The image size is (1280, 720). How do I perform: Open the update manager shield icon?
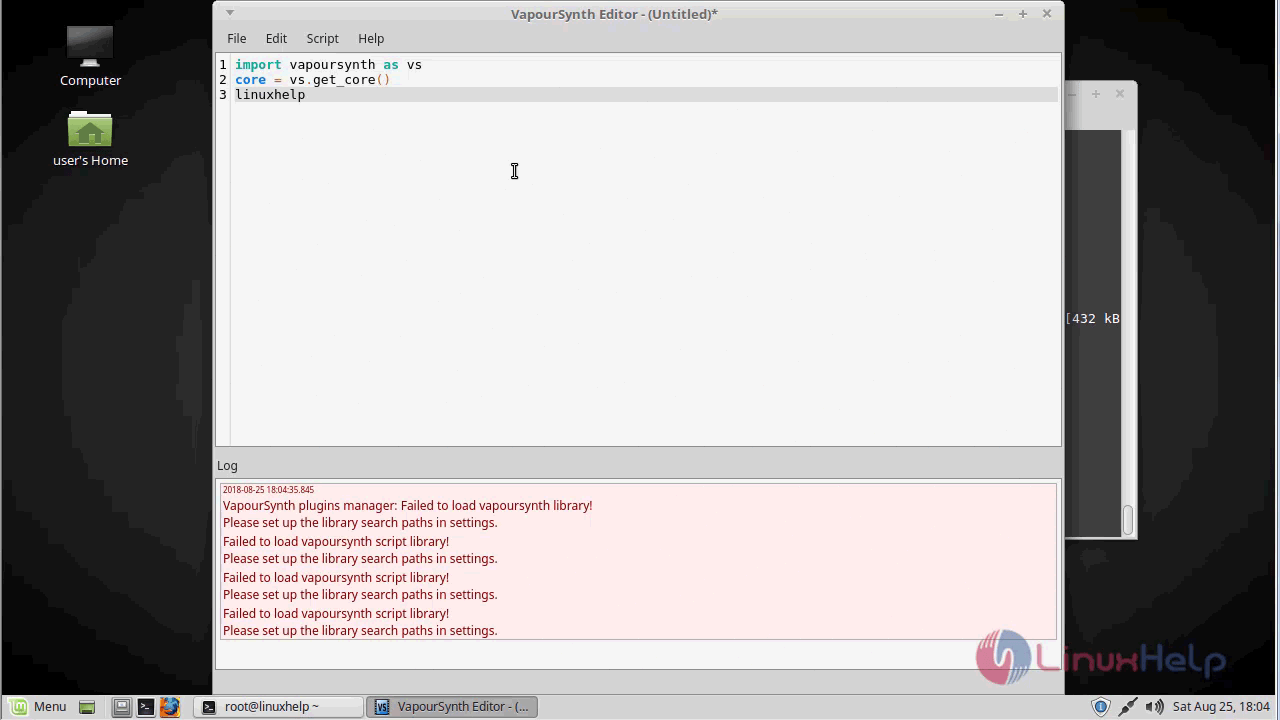pos(1100,707)
